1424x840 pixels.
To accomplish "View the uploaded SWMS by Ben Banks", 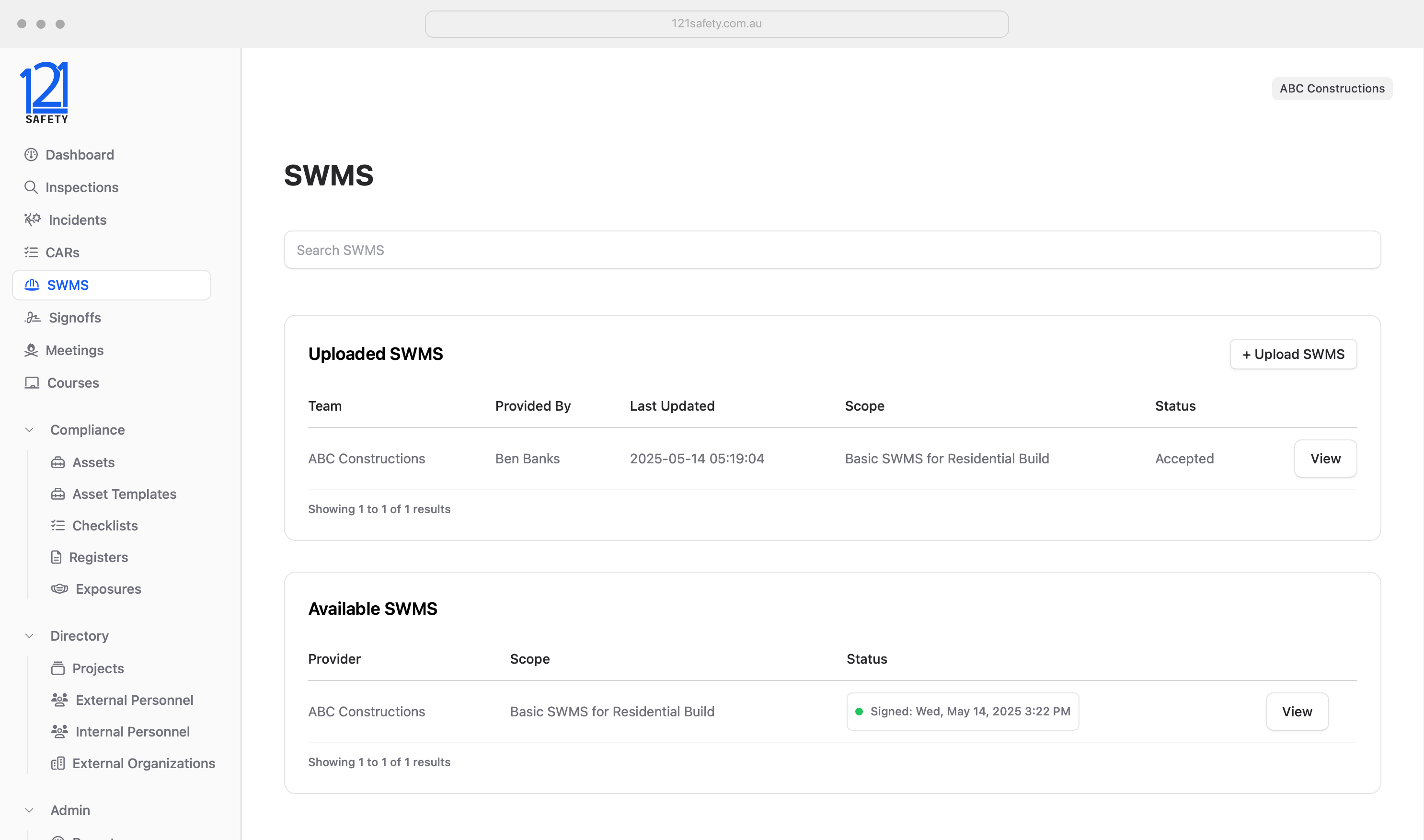I will tap(1325, 459).
